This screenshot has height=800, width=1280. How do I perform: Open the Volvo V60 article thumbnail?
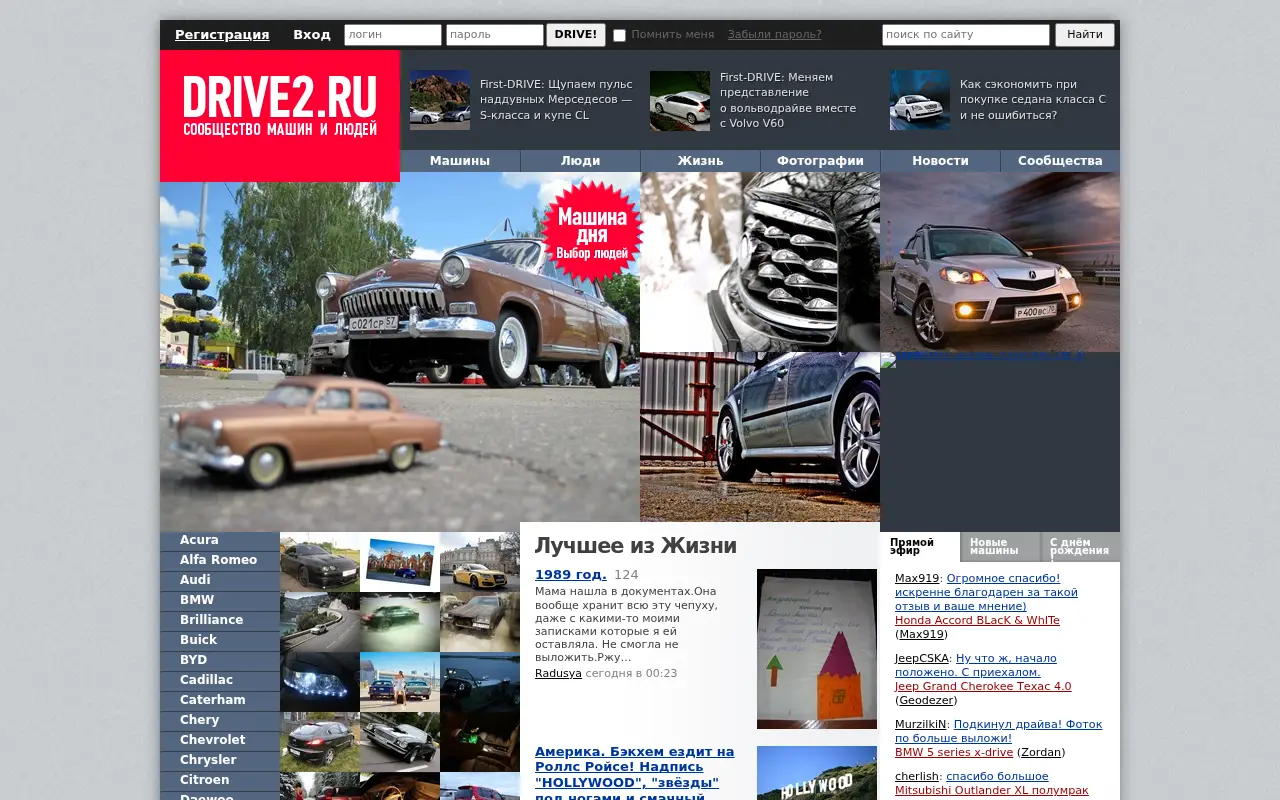click(x=680, y=100)
